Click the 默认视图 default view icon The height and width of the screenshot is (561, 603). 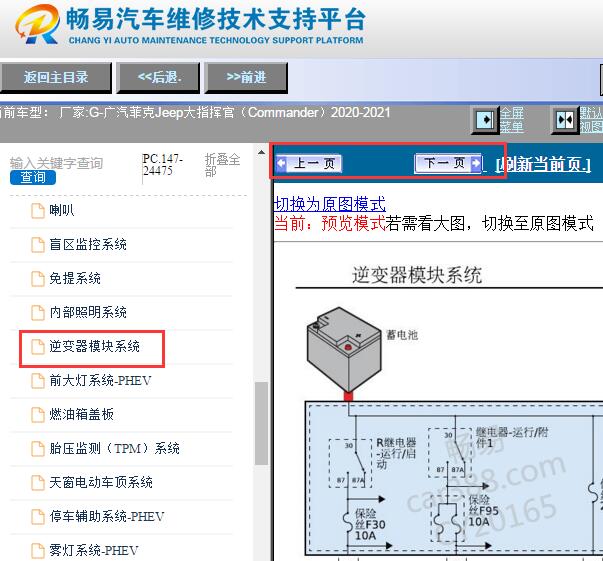point(565,120)
